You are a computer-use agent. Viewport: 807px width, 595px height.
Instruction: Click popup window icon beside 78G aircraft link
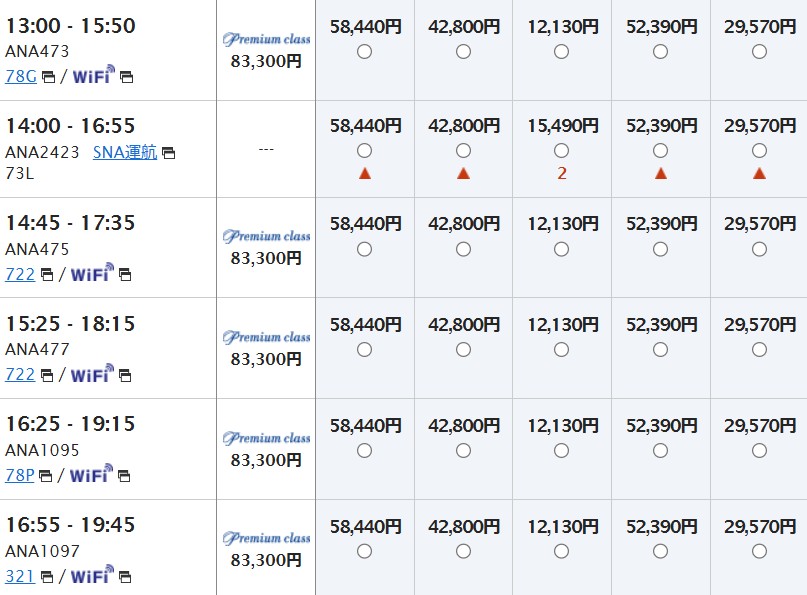point(48,76)
